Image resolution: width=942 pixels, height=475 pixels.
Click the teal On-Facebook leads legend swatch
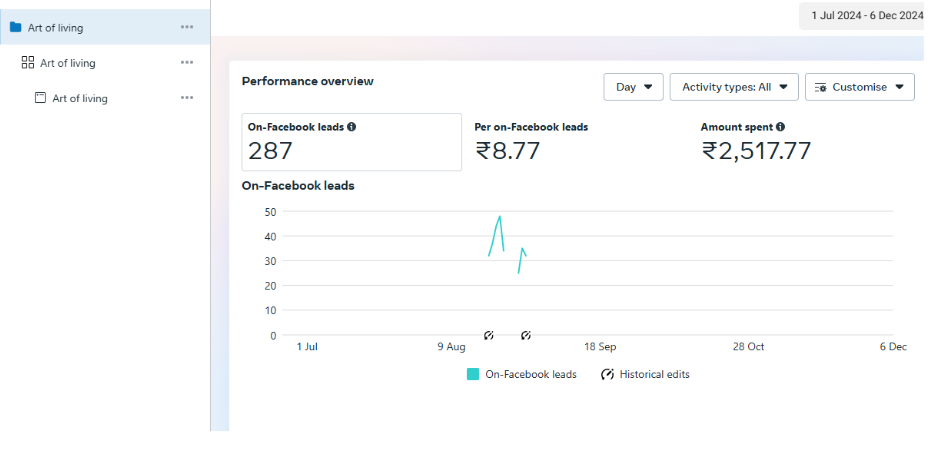click(473, 374)
